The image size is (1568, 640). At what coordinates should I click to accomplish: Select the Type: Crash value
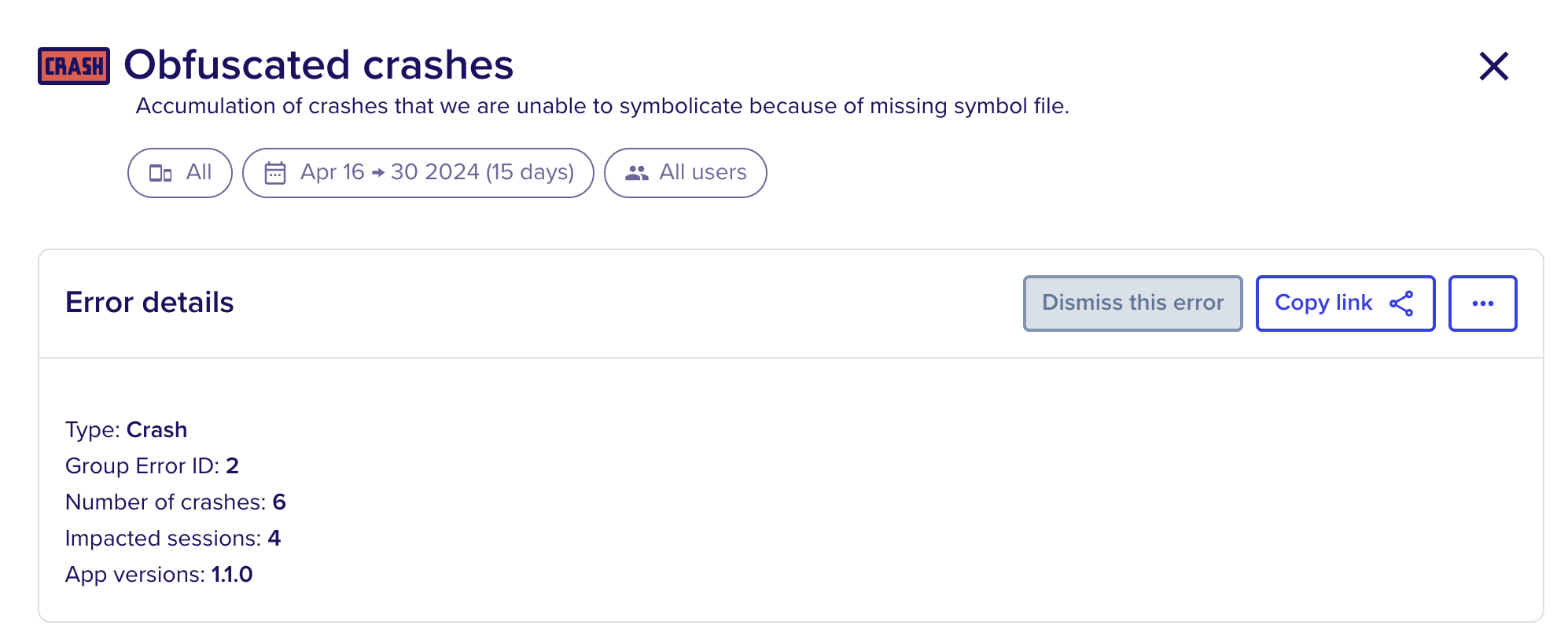(157, 430)
